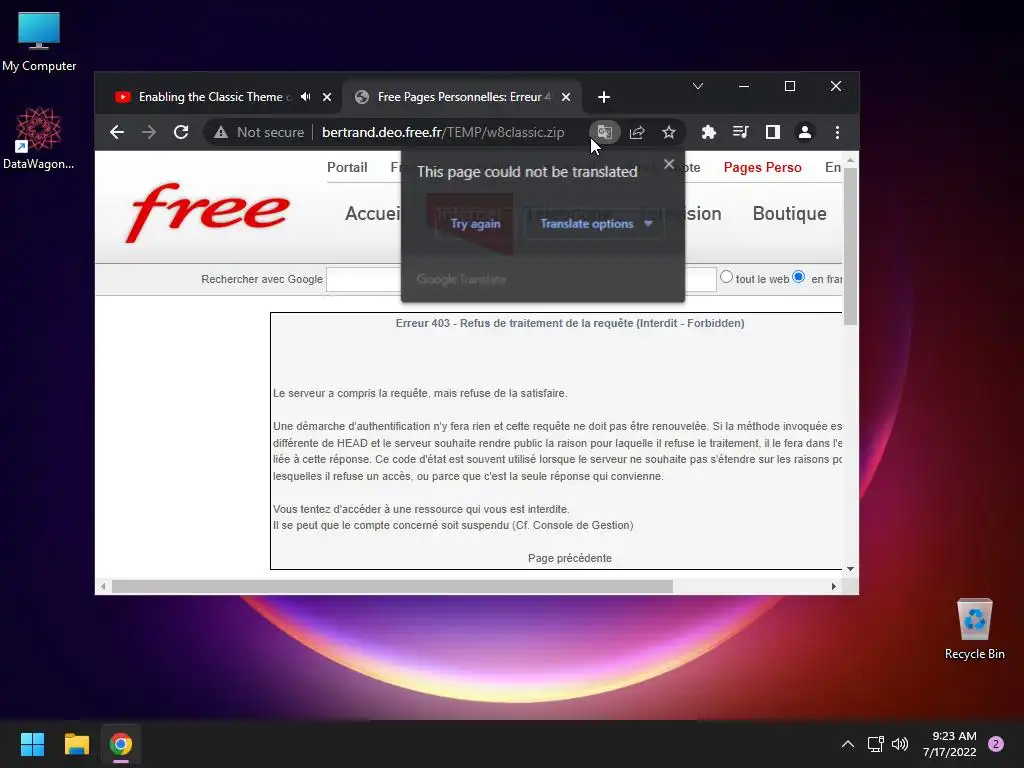Click the forward navigation arrow

(x=149, y=133)
